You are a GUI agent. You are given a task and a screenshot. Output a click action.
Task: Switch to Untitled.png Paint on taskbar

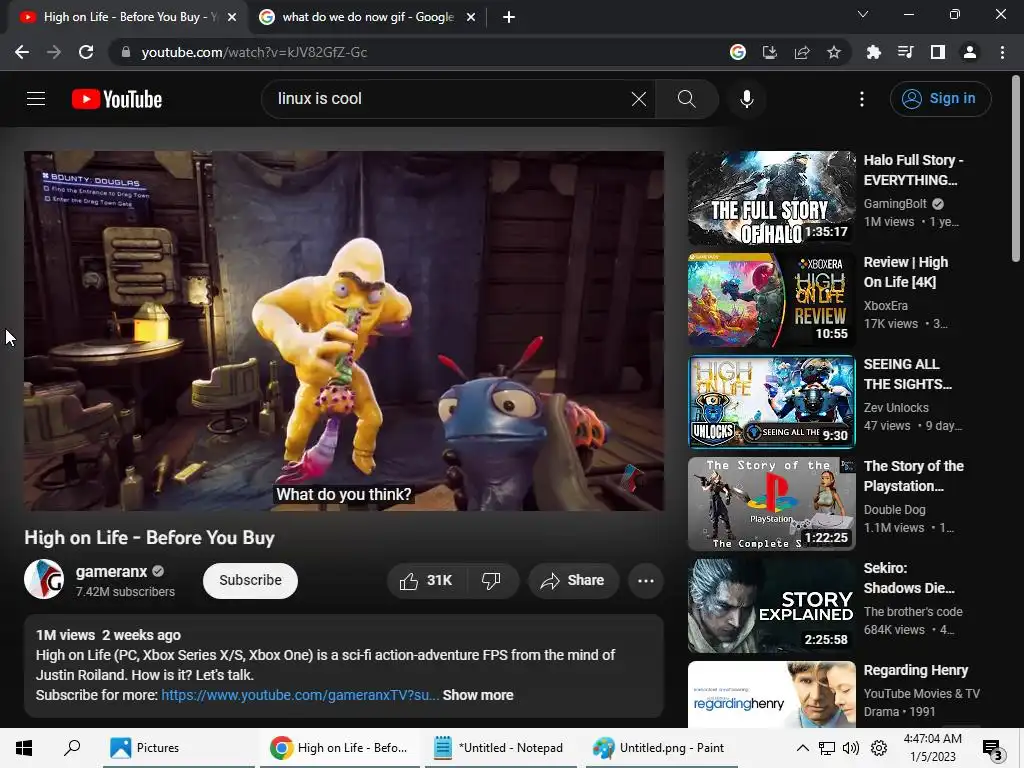(662, 748)
